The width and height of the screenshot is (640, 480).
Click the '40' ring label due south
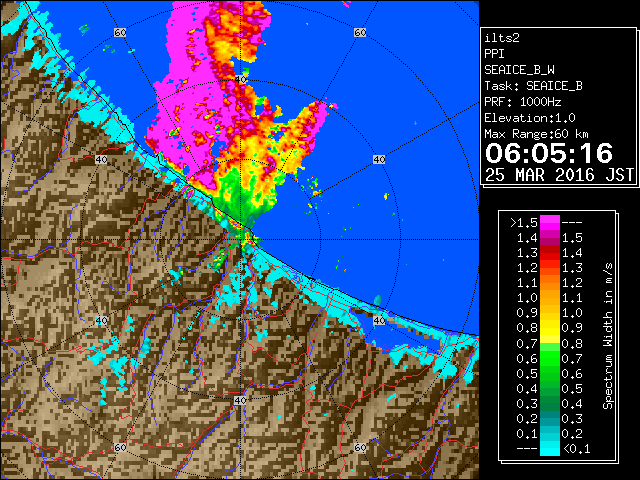coord(240,400)
